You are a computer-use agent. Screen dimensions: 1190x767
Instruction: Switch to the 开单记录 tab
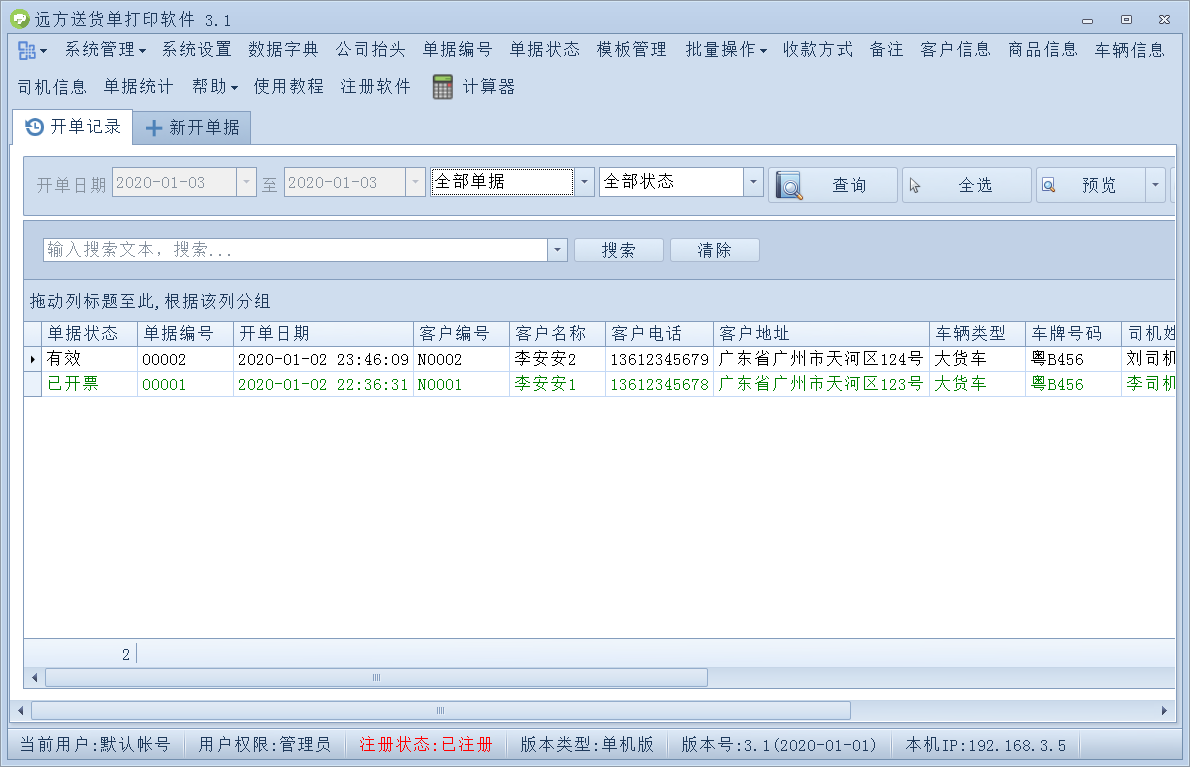(73, 127)
